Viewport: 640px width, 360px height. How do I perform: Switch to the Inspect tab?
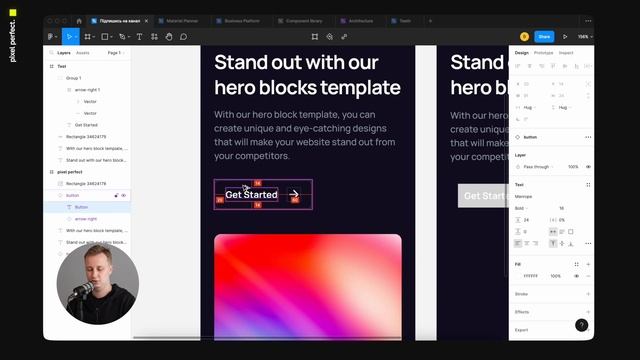tap(566, 53)
